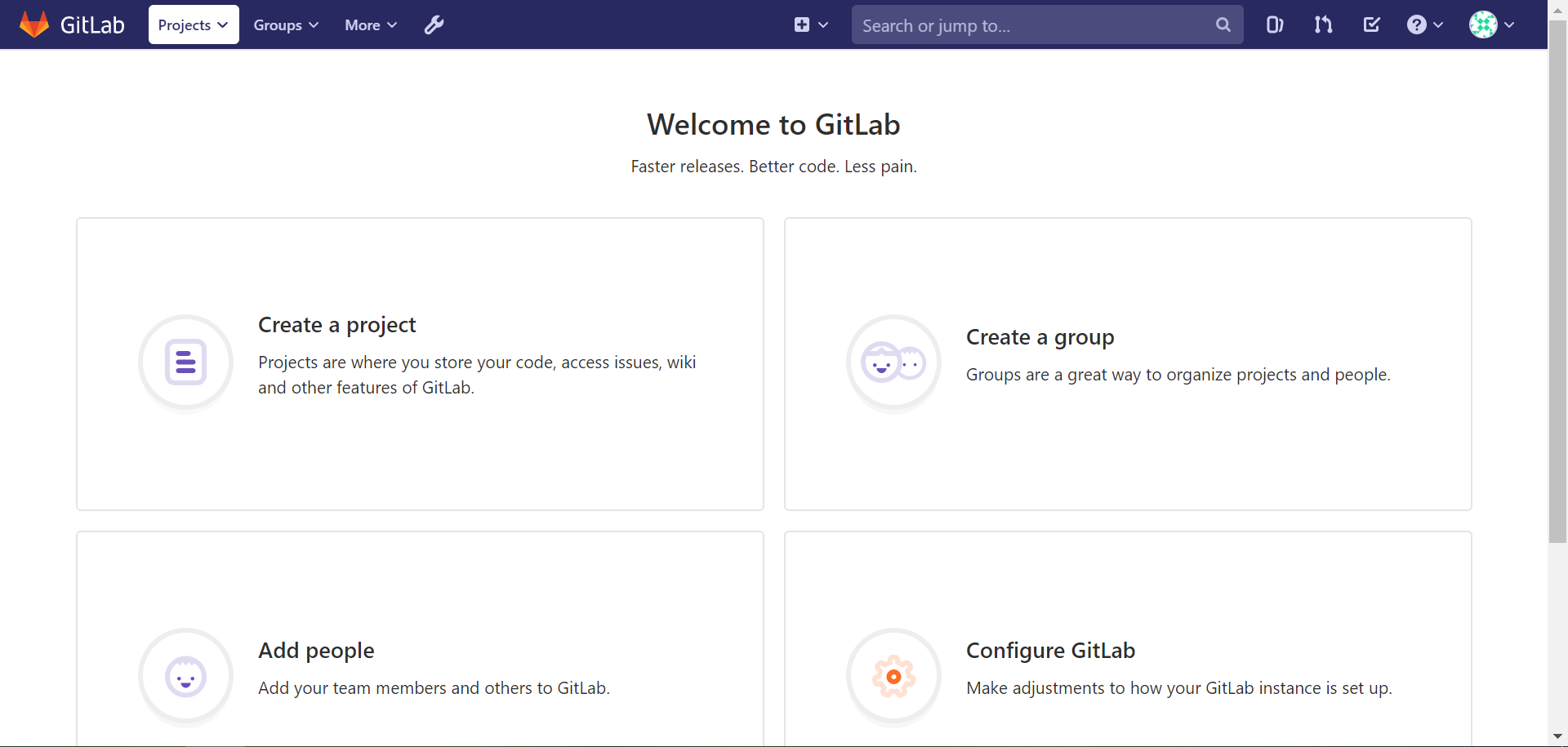Select the Create a project card
The width and height of the screenshot is (1568, 747).
pos(420,363)
